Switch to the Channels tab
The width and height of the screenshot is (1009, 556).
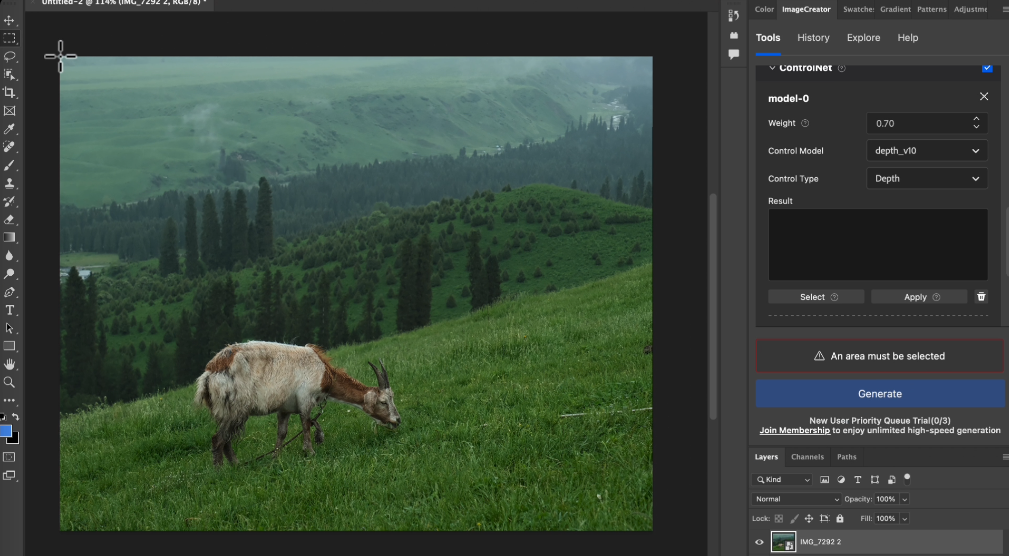click(807, 457)
